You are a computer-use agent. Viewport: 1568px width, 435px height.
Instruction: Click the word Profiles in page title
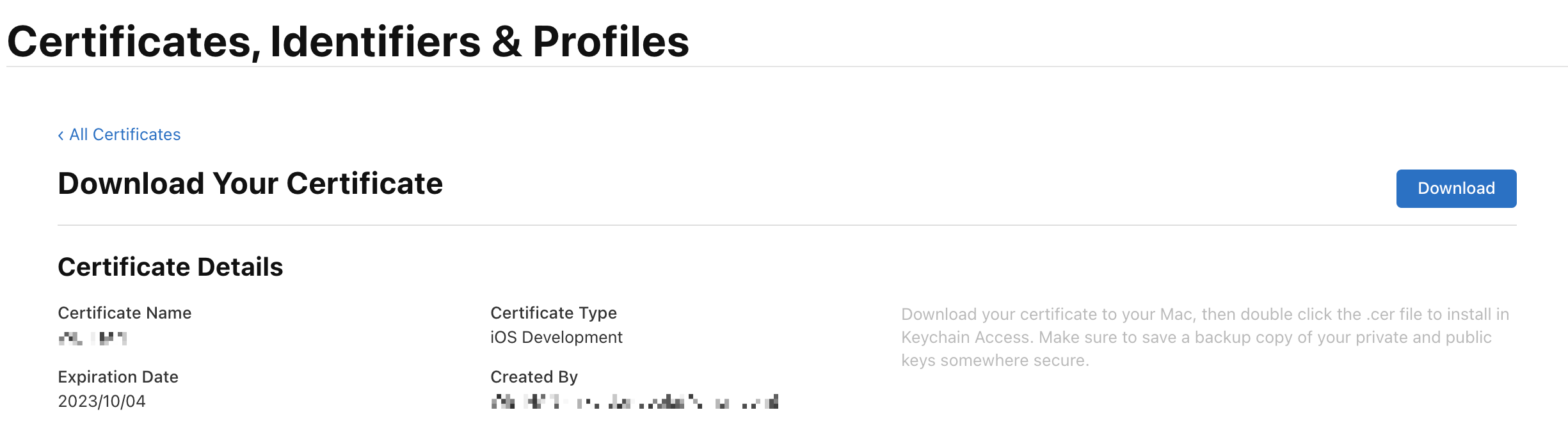(x=611, y=42)
